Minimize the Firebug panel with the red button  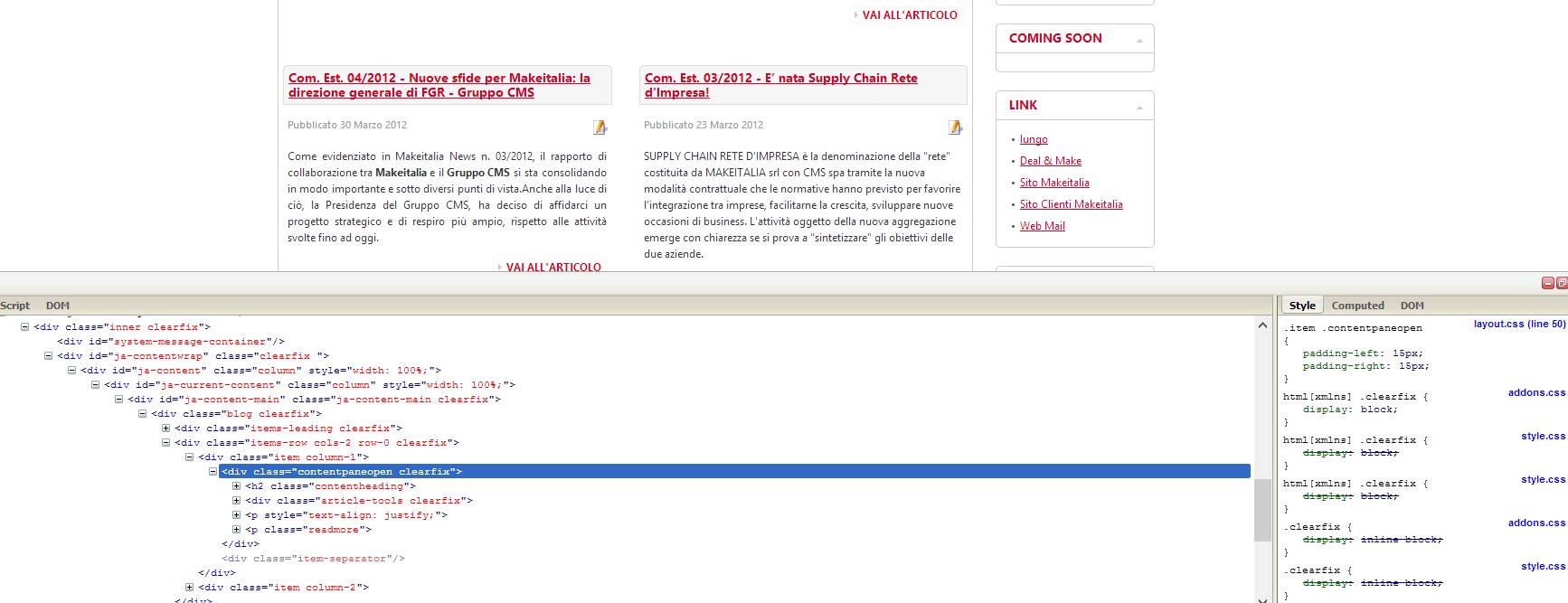(1547, 283)
